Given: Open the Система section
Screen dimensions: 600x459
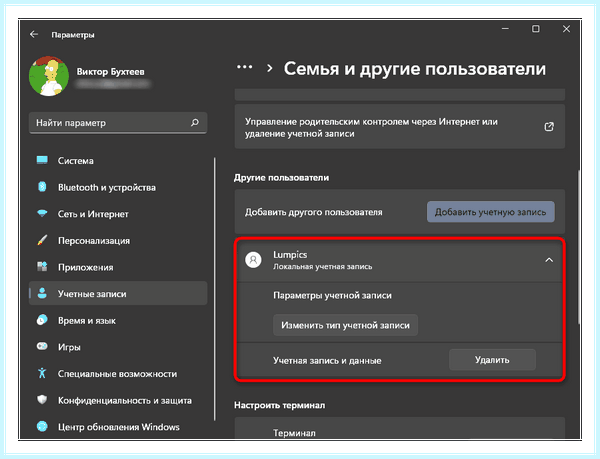Looking at the screenshot, I should [118, 160].
